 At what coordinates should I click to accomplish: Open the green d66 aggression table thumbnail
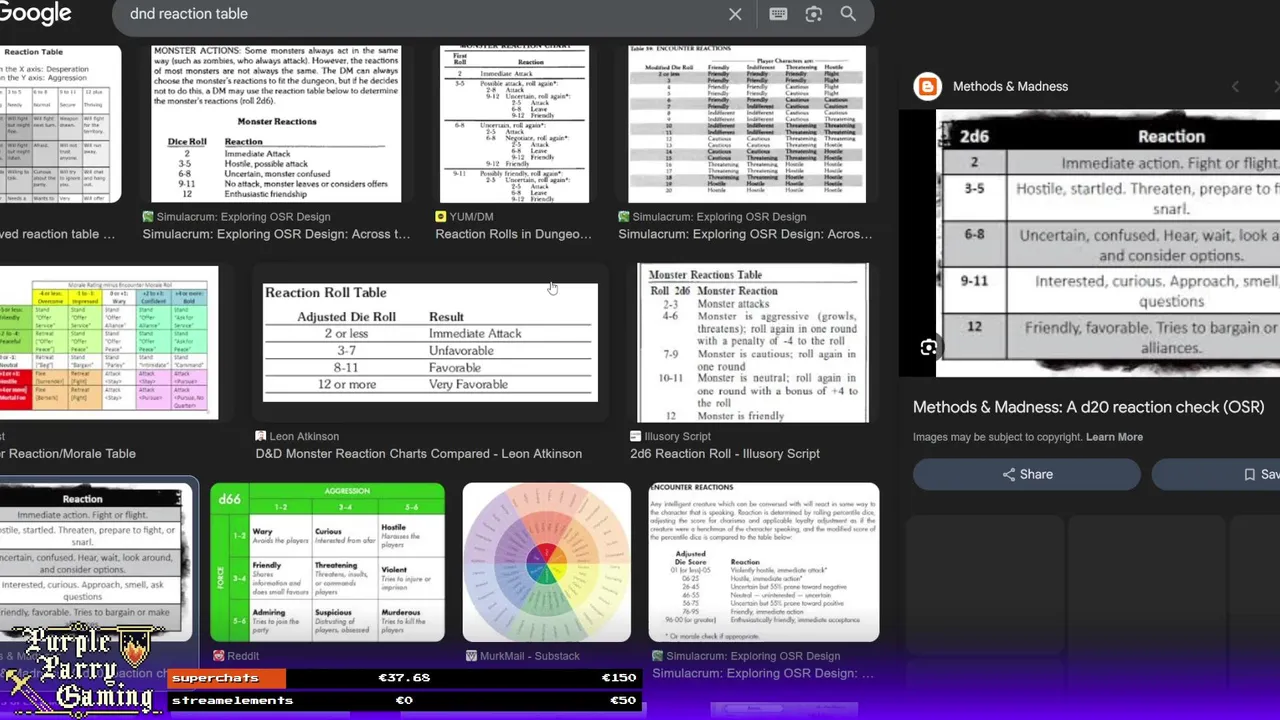coord(327,562)
